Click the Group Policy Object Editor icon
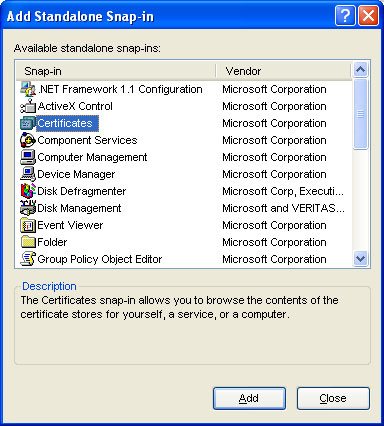The width and height of the screenshot is (384, 426). [28, 259]
